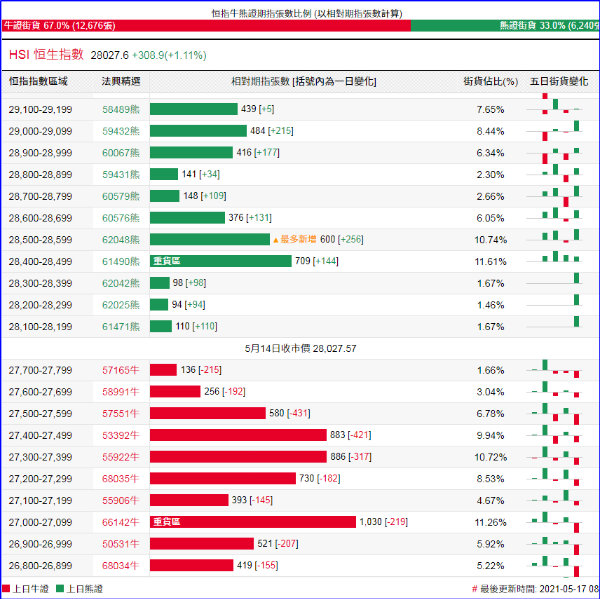This screenshot has width=600, height=599.
Task: Click the percentage 10.74%
Action: (491, 240)
